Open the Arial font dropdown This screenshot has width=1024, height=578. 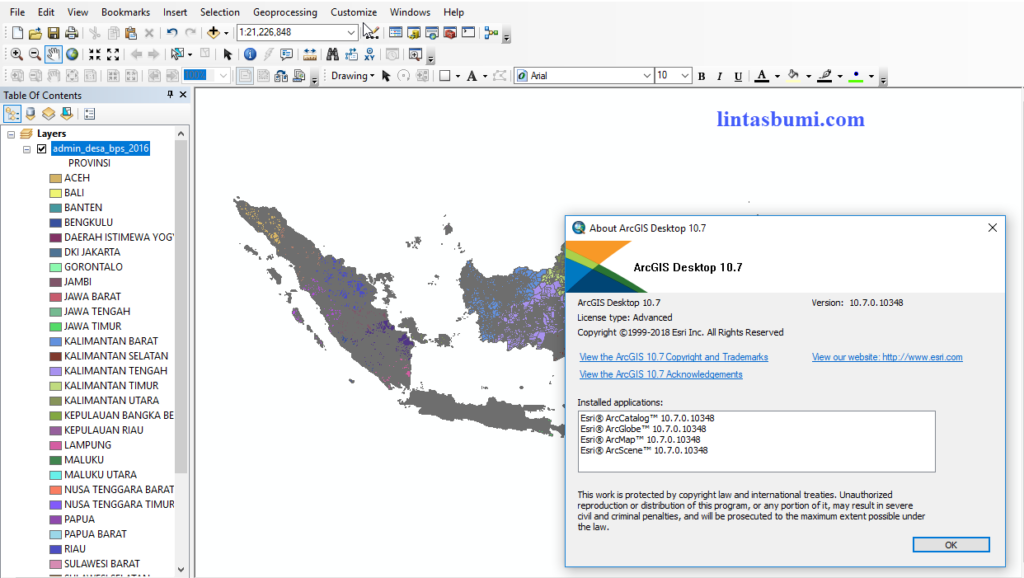648,75
